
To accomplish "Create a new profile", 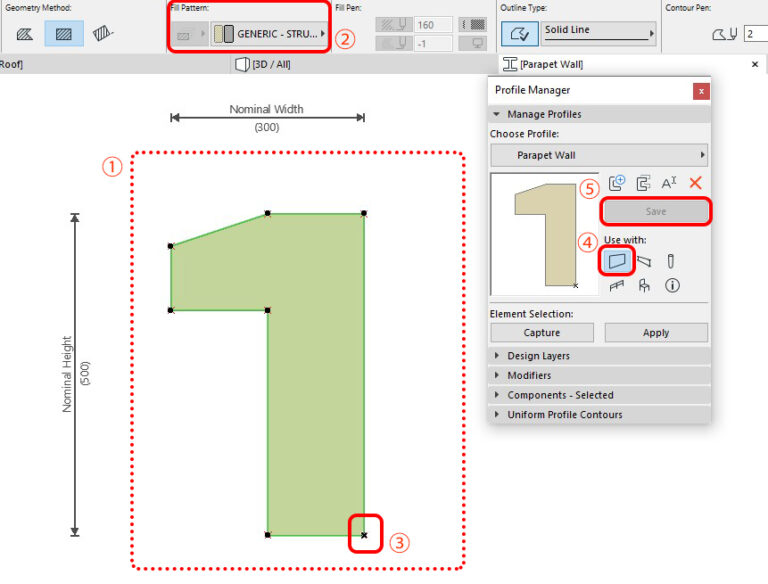I will (x=616, y=183).
